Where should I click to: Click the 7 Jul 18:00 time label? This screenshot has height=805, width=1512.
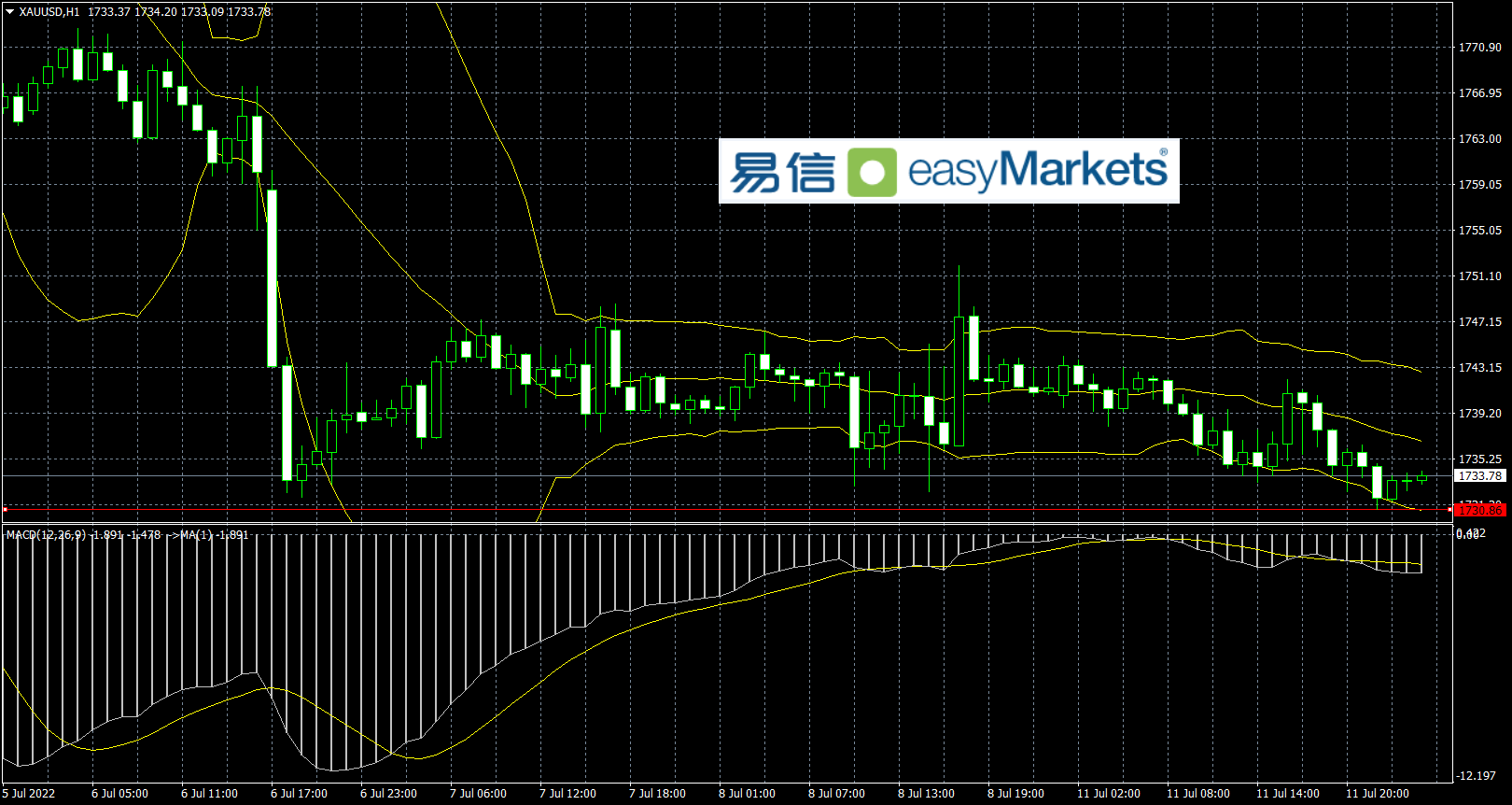tap(657, 794)
